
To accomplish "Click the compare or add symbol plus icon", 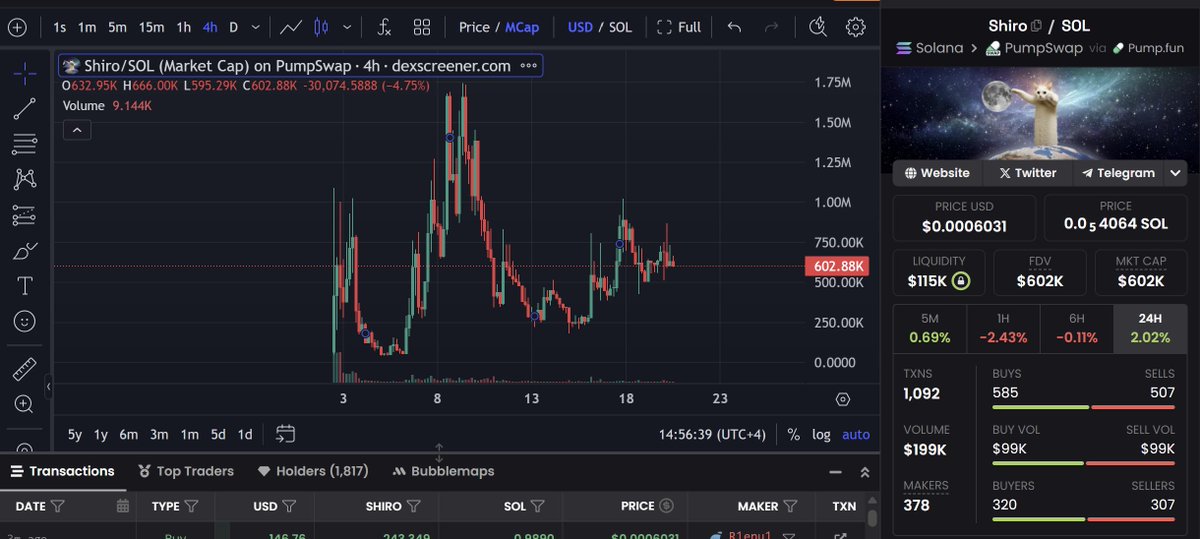I will click(x=17, y=27).
